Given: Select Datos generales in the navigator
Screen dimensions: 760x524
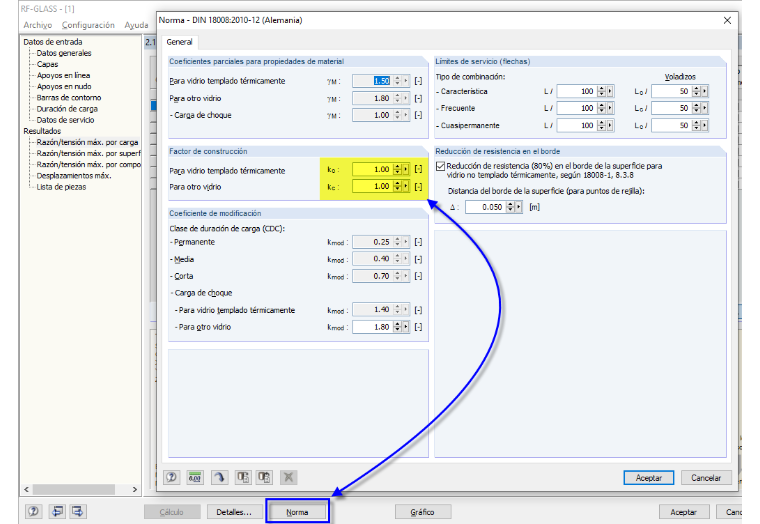Looking at the screenshot, I should point(64,53).
